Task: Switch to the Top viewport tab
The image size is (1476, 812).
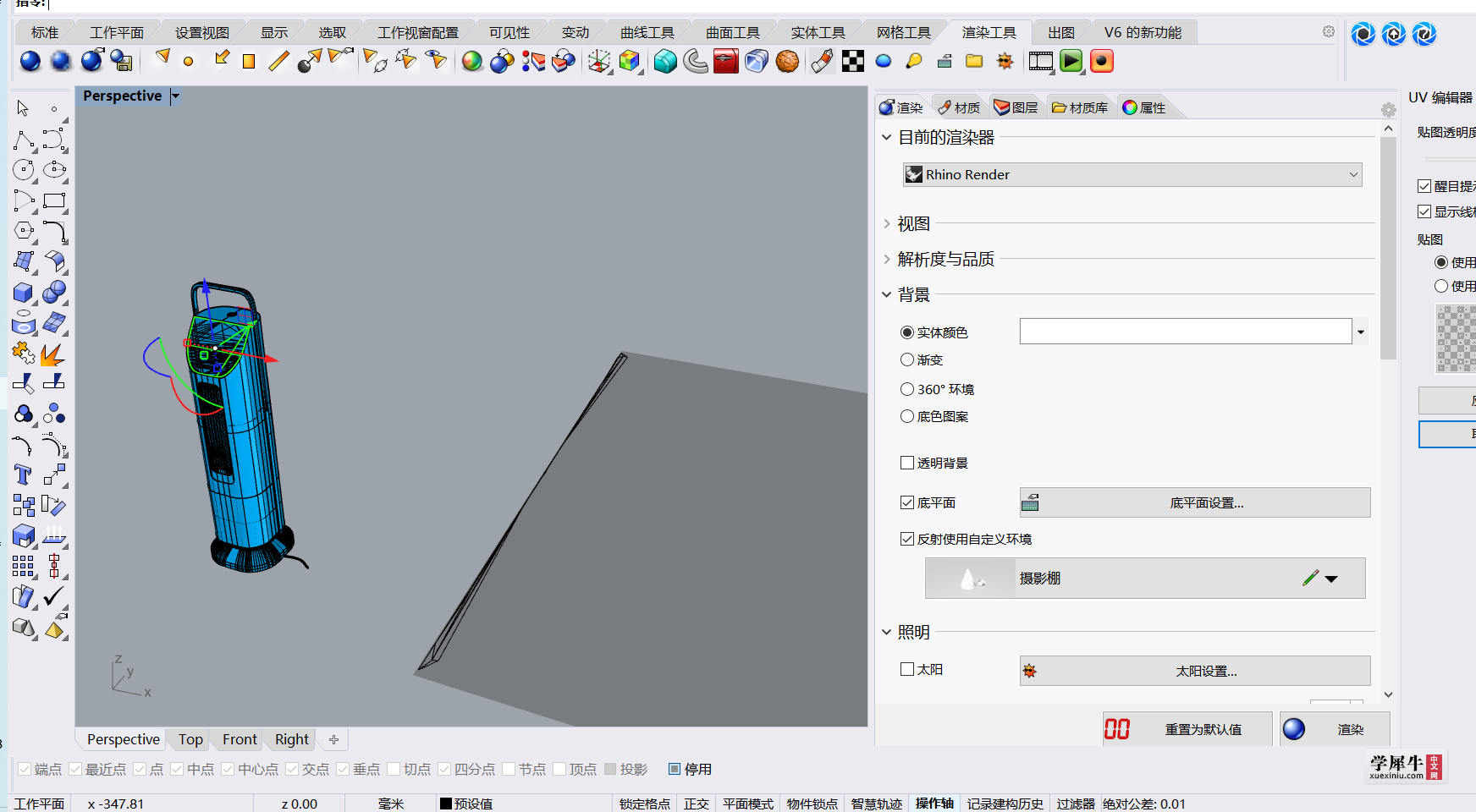Action: (x=190, y=739)
